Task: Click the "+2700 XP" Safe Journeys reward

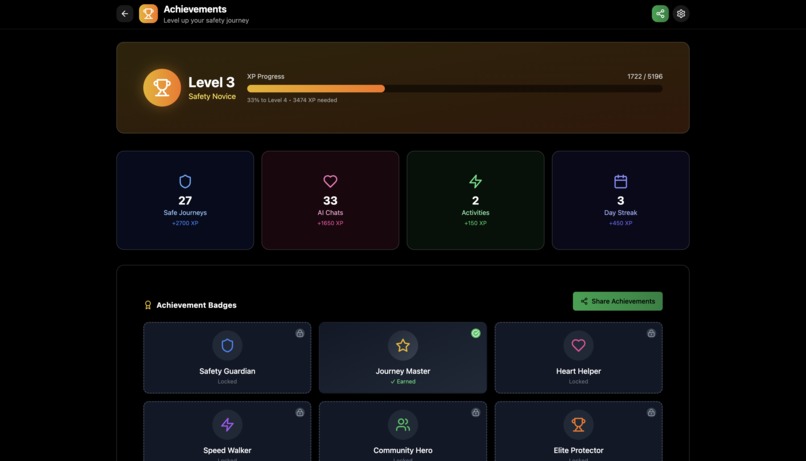Action: click(185, 223)
